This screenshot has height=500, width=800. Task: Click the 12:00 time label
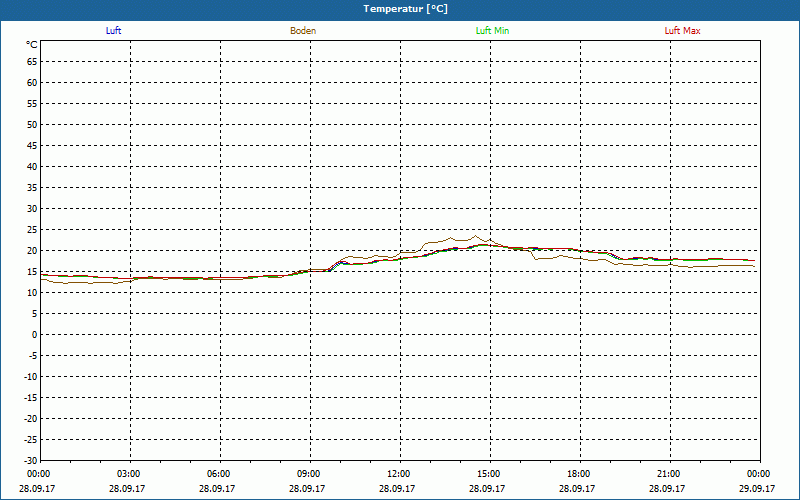(399, 474)
